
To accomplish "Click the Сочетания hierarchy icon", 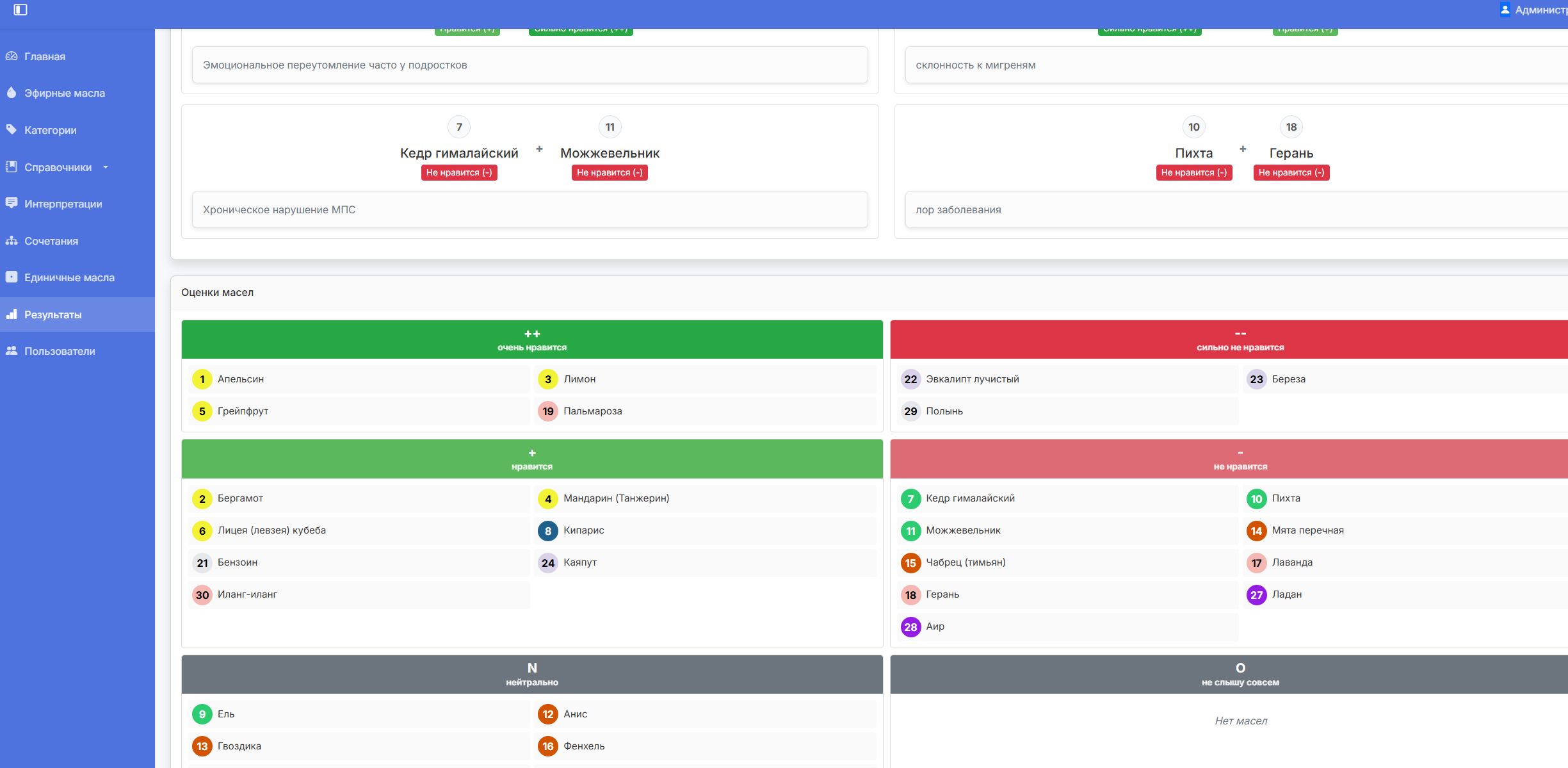I will [12, 241].
